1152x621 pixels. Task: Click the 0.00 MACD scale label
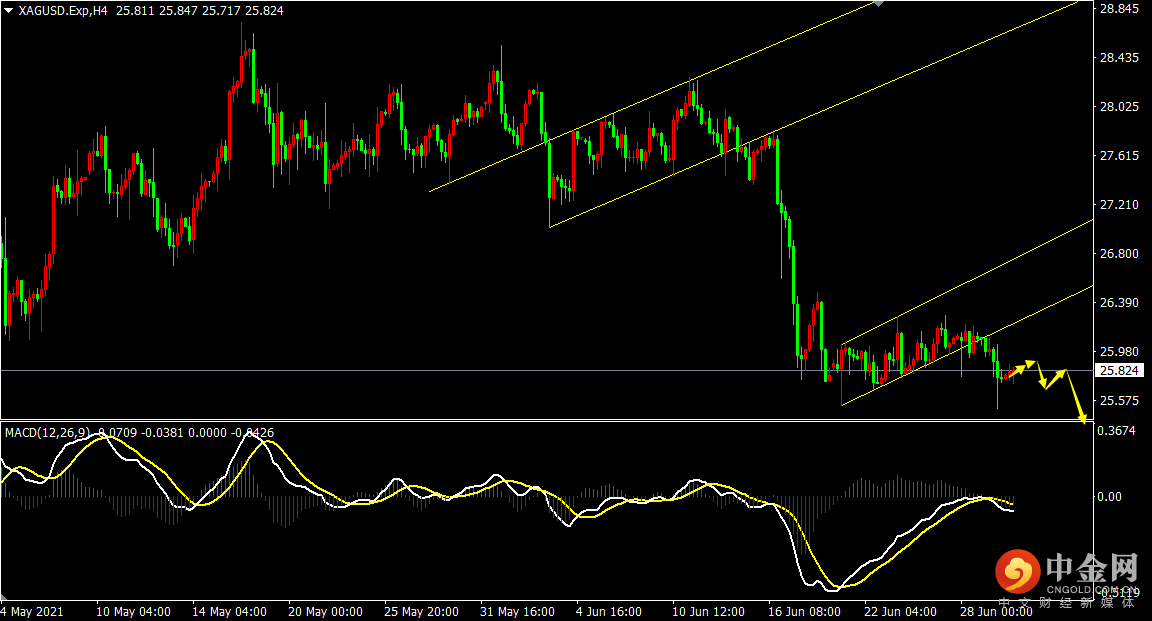point(1109,497)
